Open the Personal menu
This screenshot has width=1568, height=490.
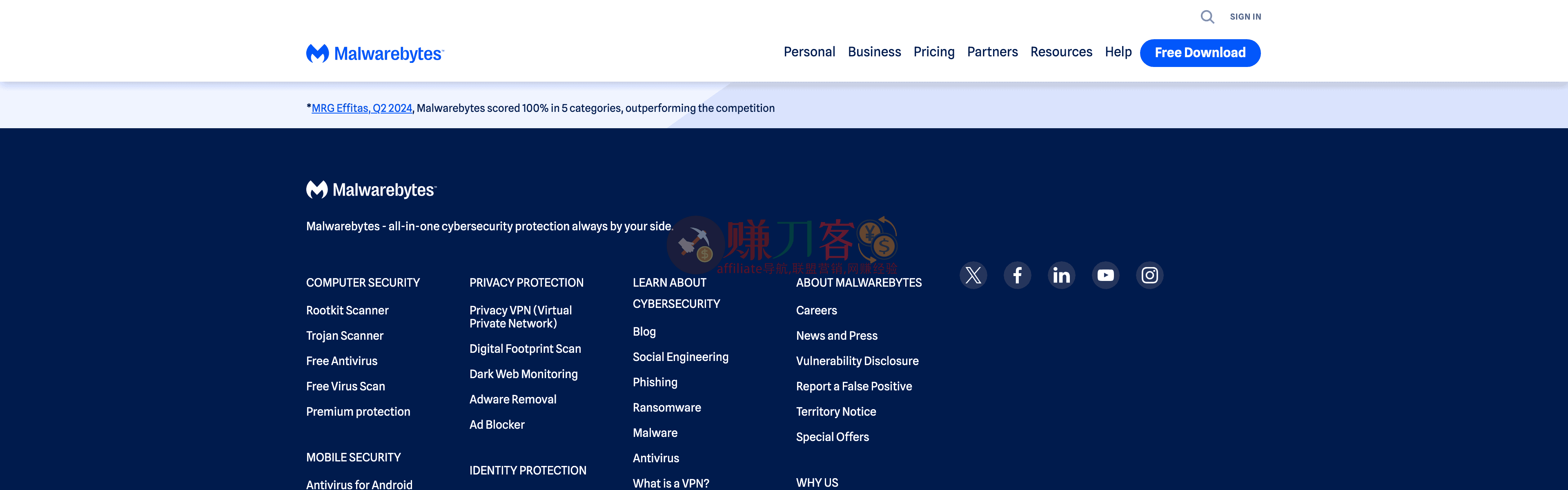tap(810, 52)
